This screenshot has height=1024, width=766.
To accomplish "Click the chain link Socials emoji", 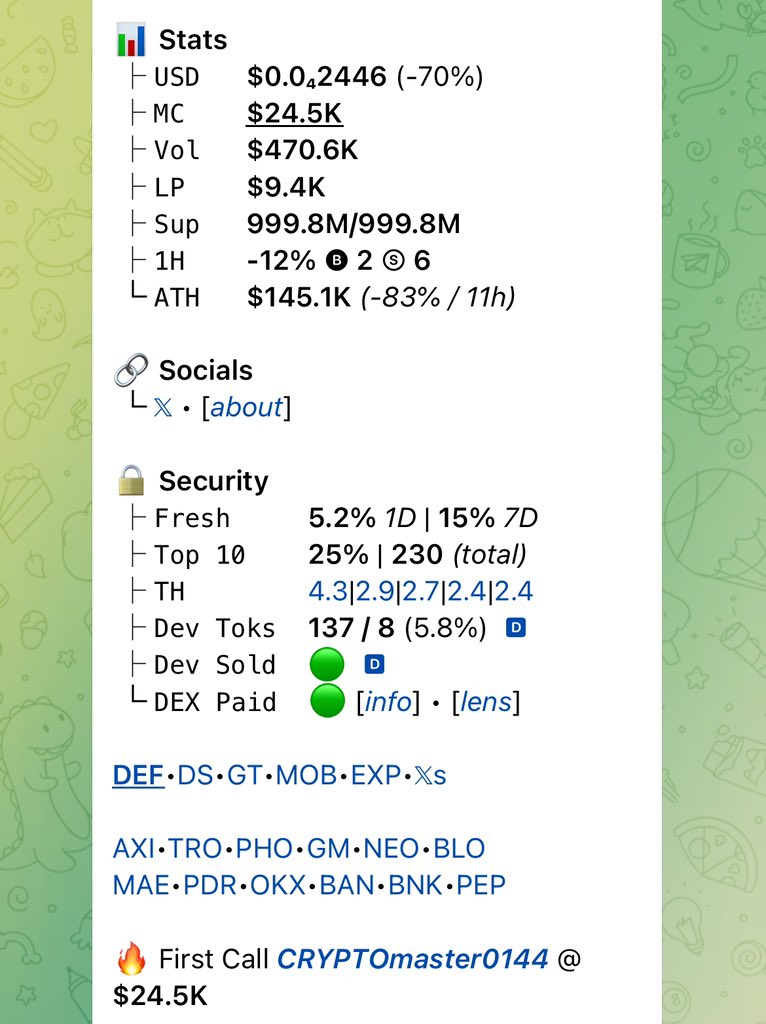I will click(131, 370).
